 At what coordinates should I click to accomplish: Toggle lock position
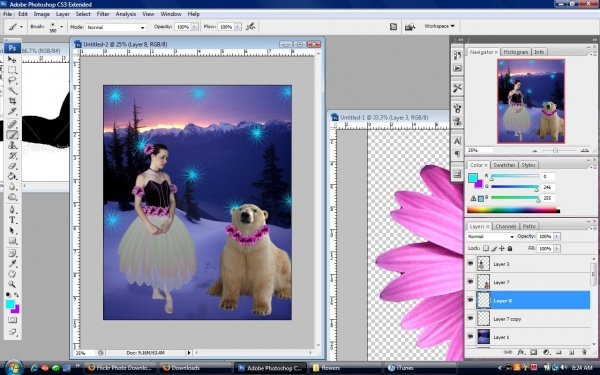pos(502,248)
